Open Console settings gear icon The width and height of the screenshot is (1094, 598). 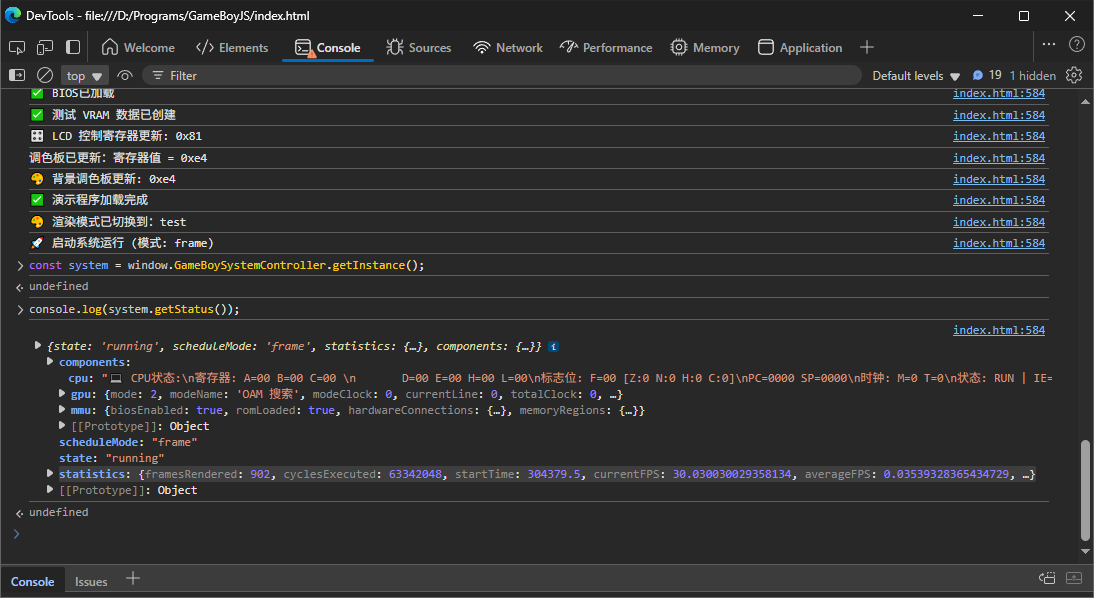click(1074, 75)
